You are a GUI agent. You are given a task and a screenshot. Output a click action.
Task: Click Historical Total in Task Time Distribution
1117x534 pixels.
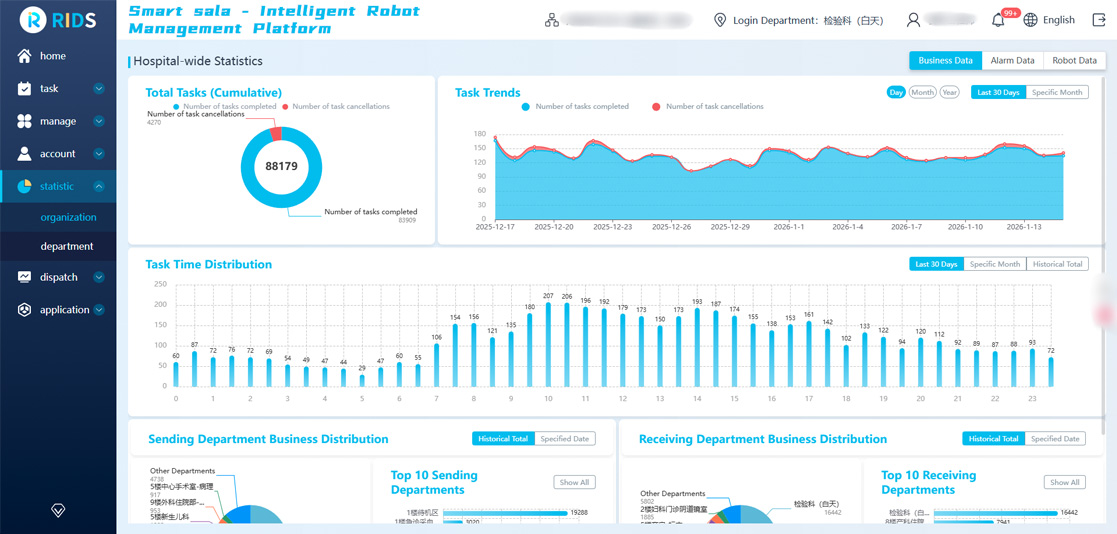click(1057, 264)
